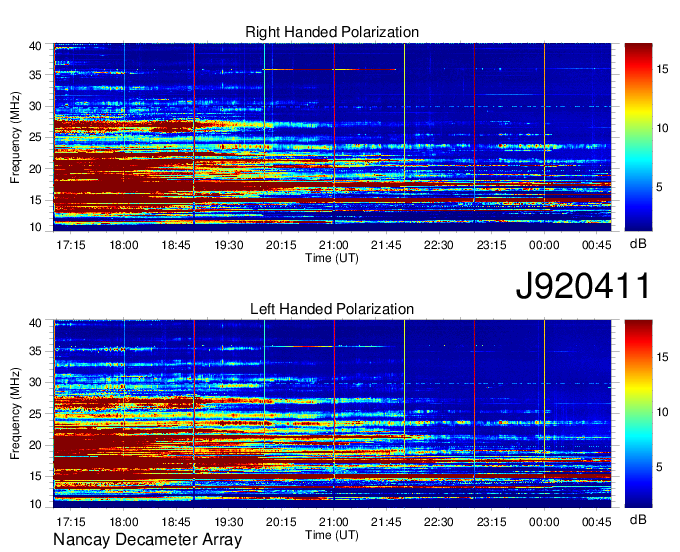Click the 25 MHz tick on left-handed plot
Viewport: 680px width, 552px height.
pos(35,414)
